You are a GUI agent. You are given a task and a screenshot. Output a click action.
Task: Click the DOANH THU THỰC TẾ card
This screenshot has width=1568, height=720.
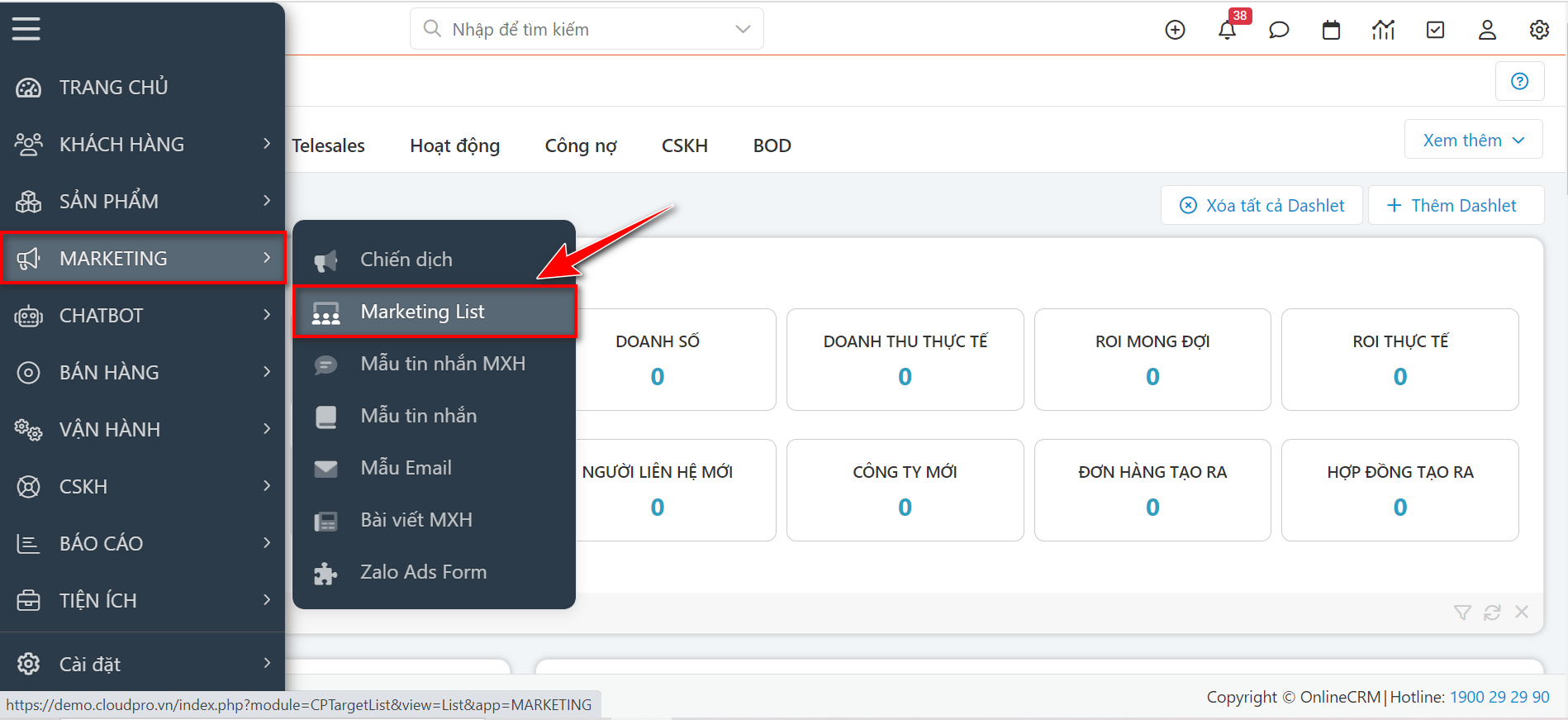coord(905,360)
